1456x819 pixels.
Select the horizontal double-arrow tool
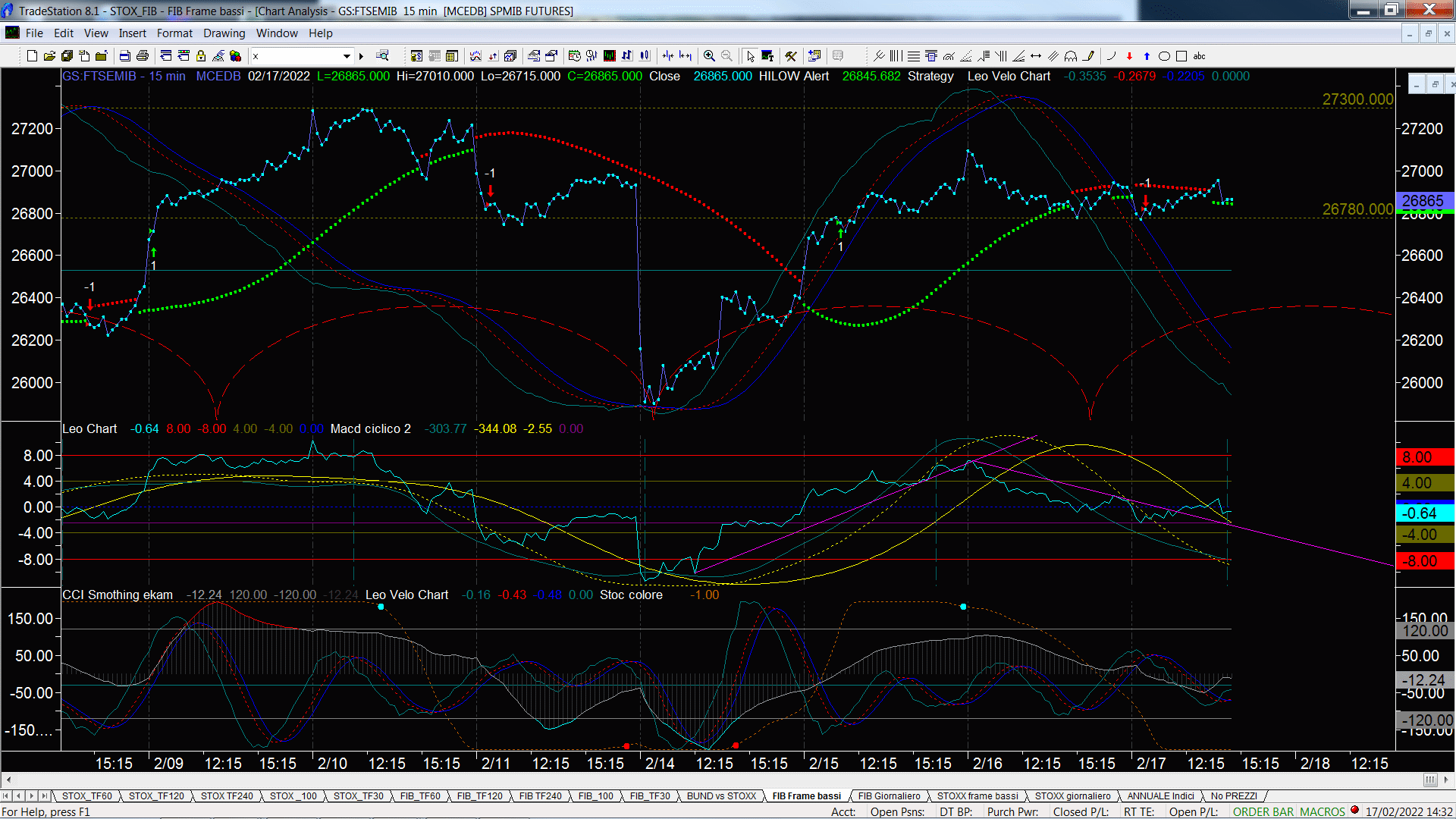tap(1036, 56)
